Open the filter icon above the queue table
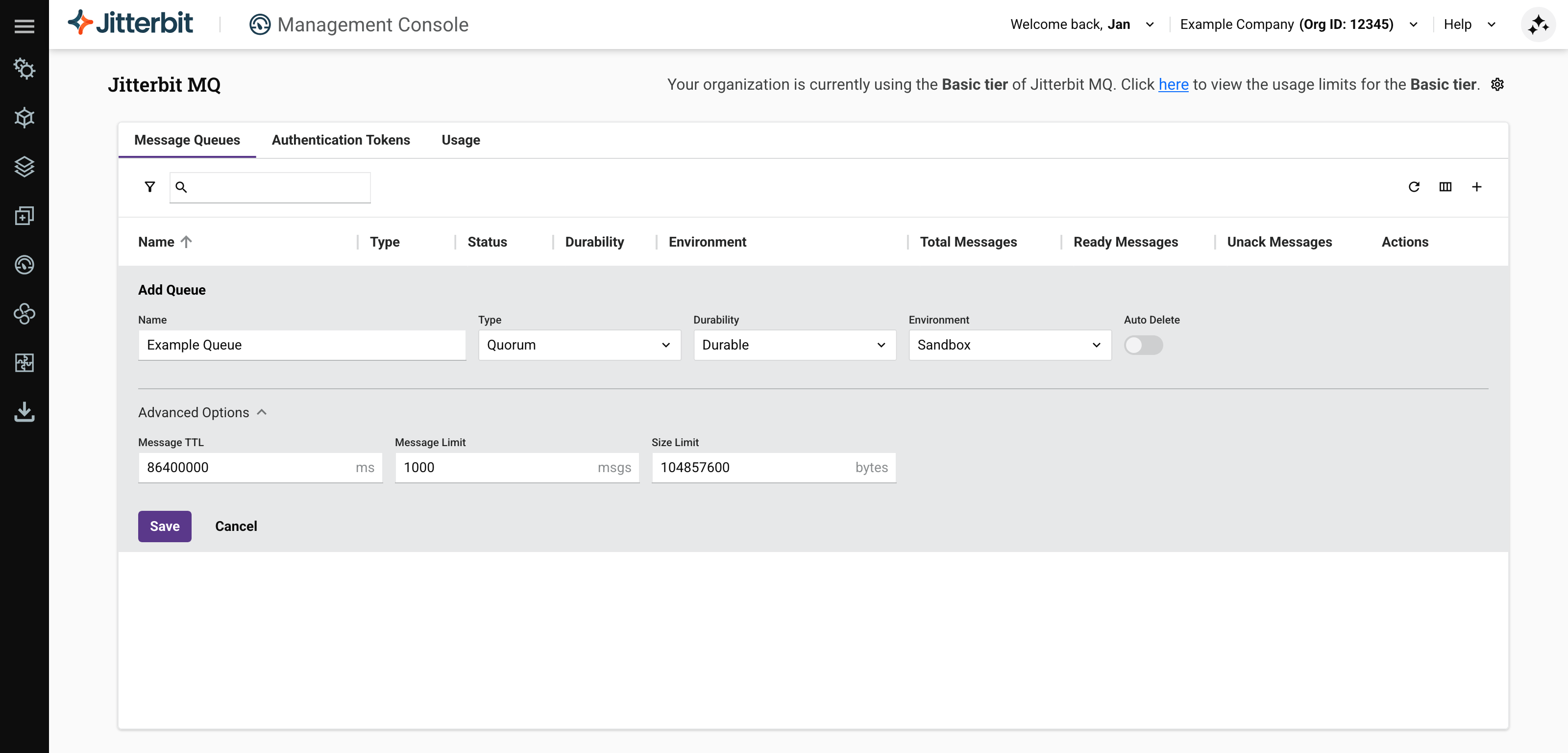Screen dimensions: 1568x753 click(x=149, y=186)
